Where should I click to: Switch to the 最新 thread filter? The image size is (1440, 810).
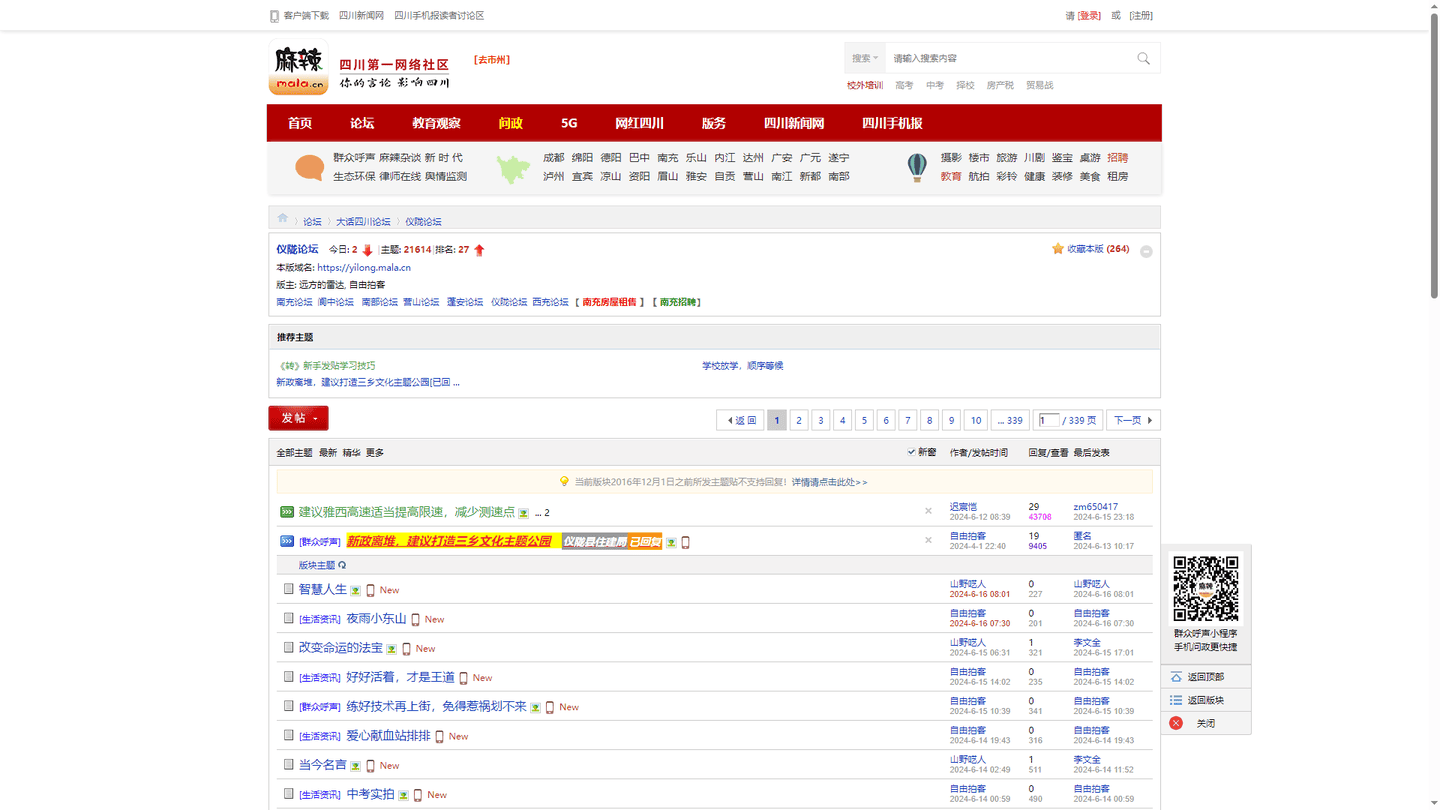tap(328, 453)
